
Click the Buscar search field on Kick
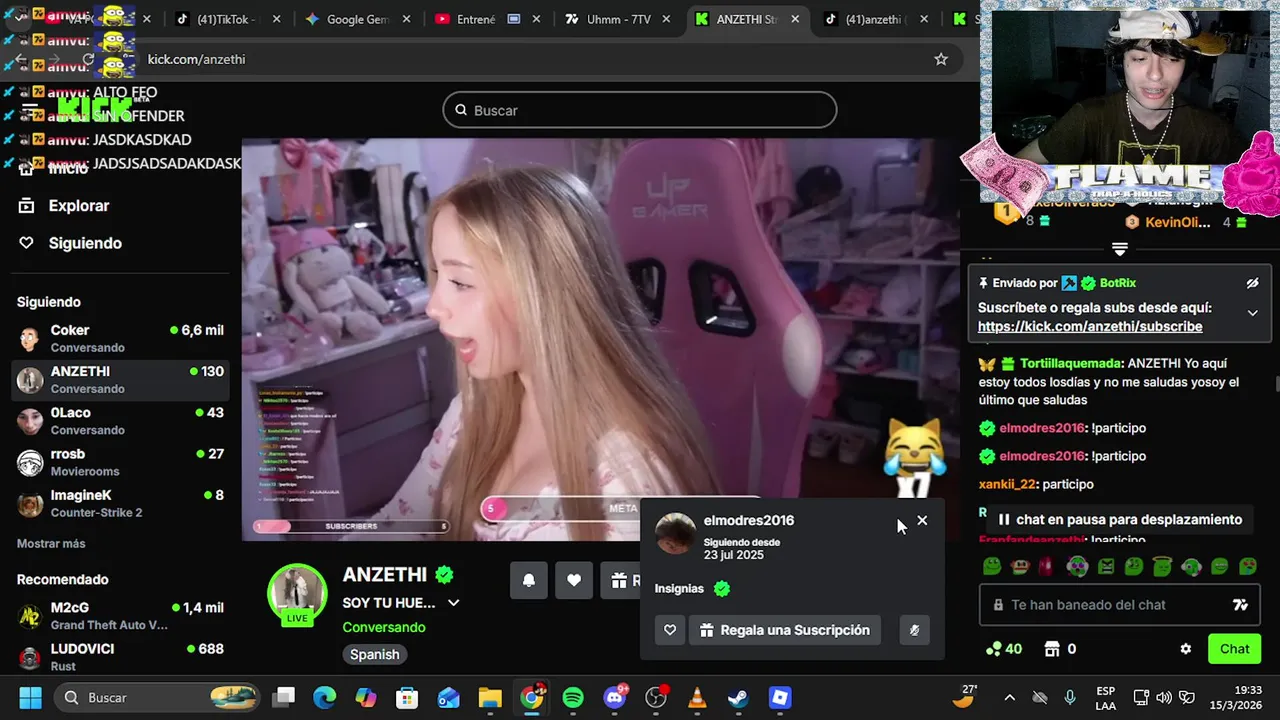(x=640, y=110)
